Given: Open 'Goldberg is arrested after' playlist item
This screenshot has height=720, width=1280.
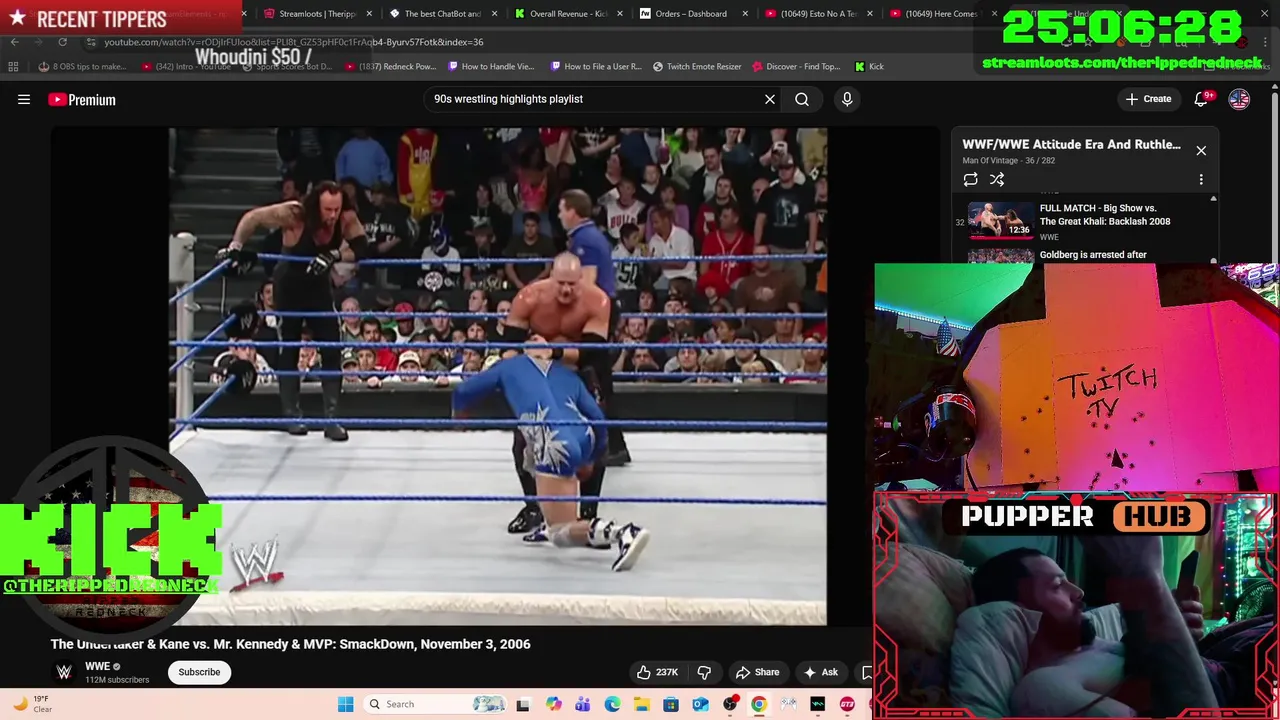Looking at the screenshot, I should point(1092,255).
